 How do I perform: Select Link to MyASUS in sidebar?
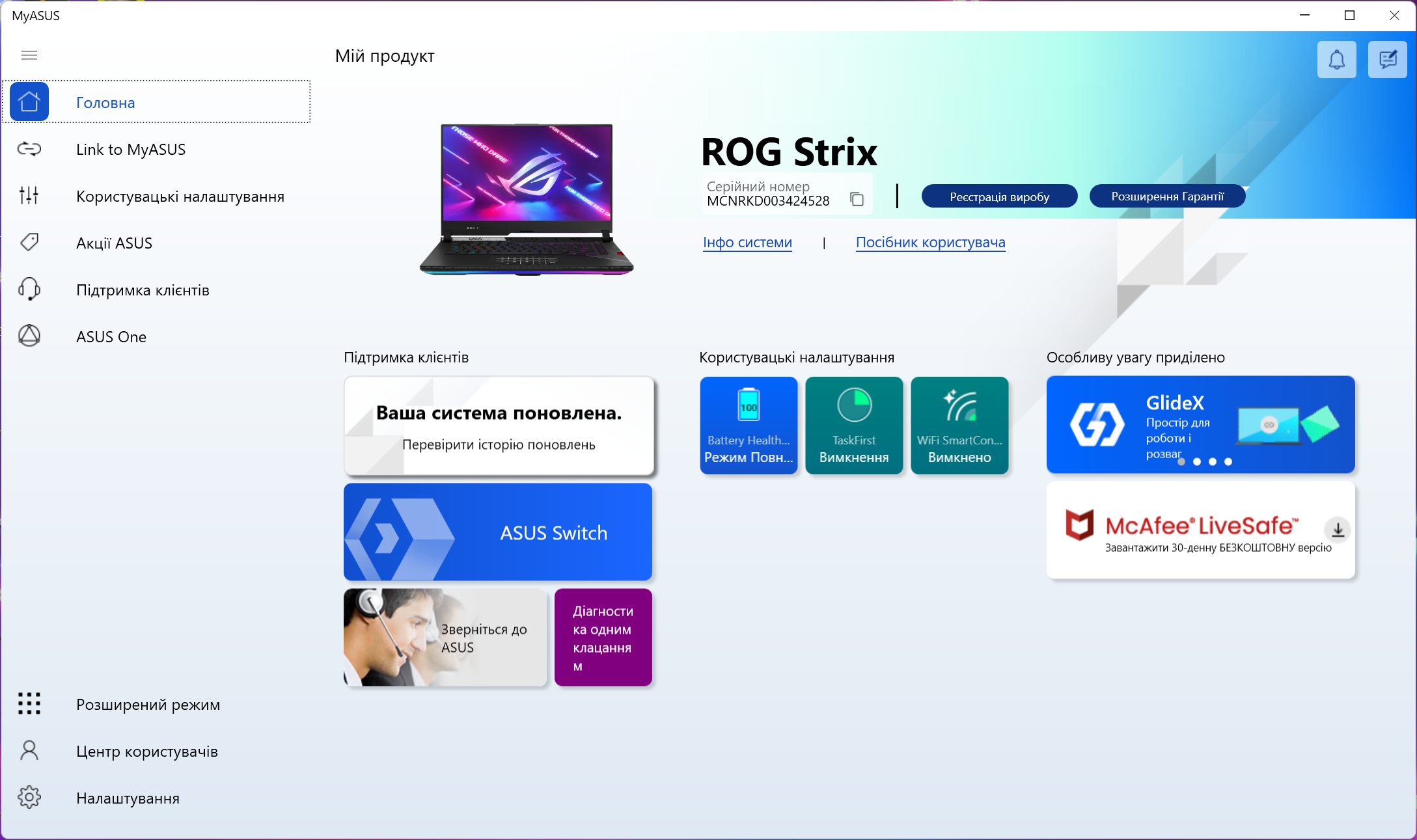click(130, 150)
